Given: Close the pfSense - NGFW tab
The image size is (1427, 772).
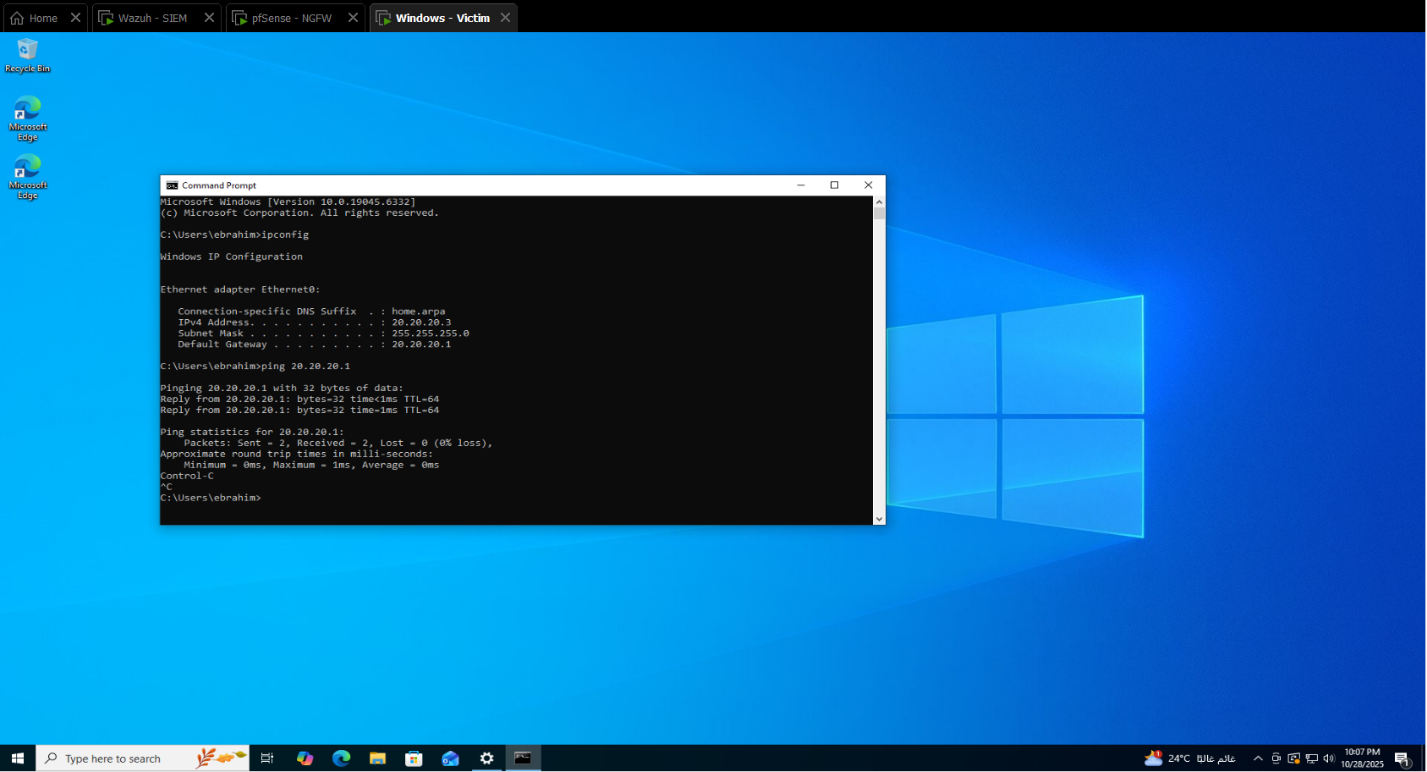Looking at the screenshot, I should pos(352,18).
